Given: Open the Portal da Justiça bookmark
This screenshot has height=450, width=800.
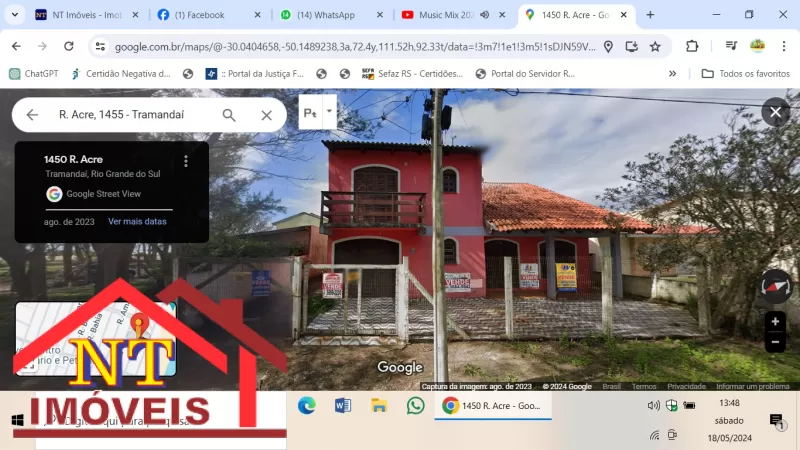Looking at the screenshot, I should tap(254, 73).
